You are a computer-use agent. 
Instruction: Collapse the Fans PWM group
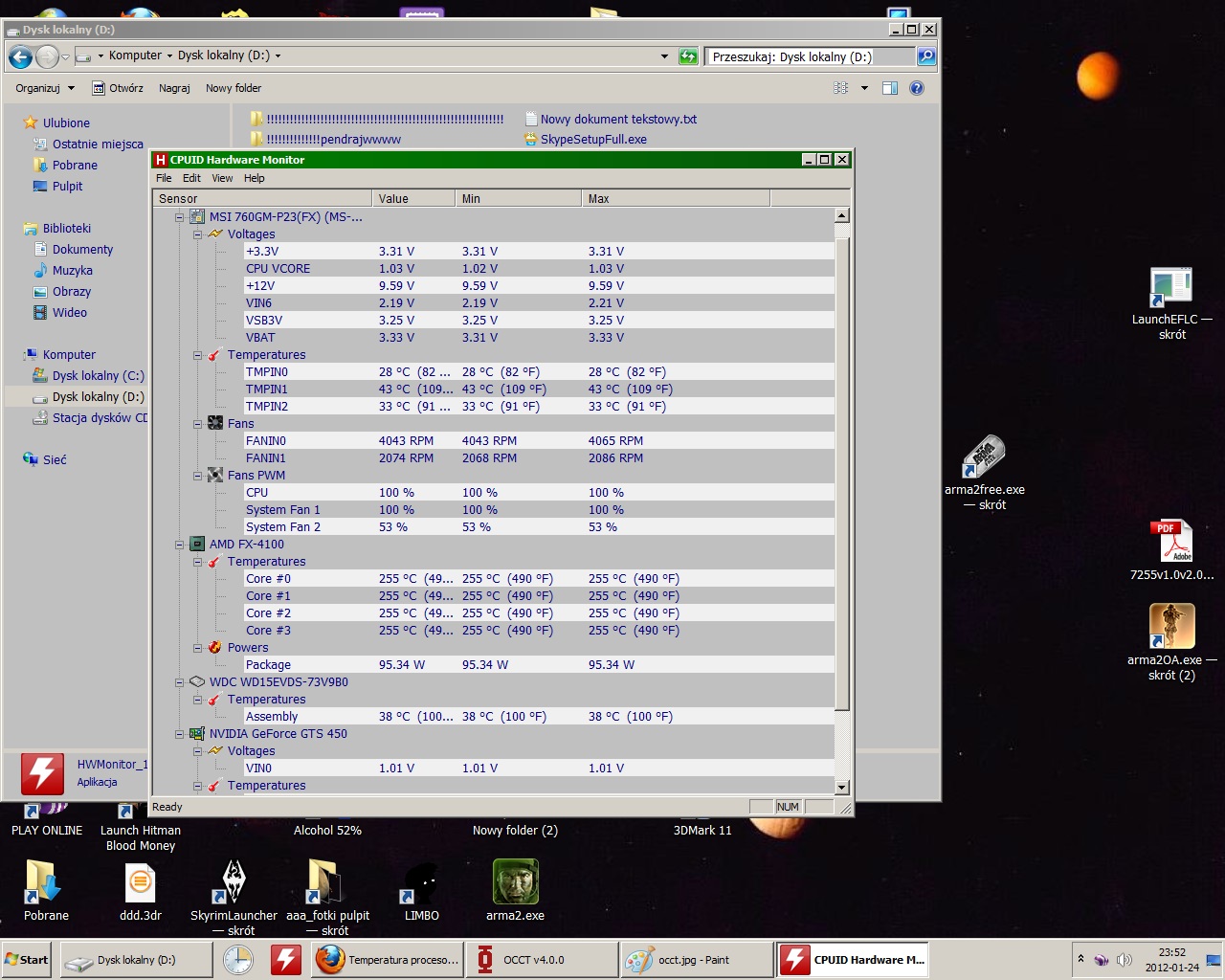[x=197, y=476]
